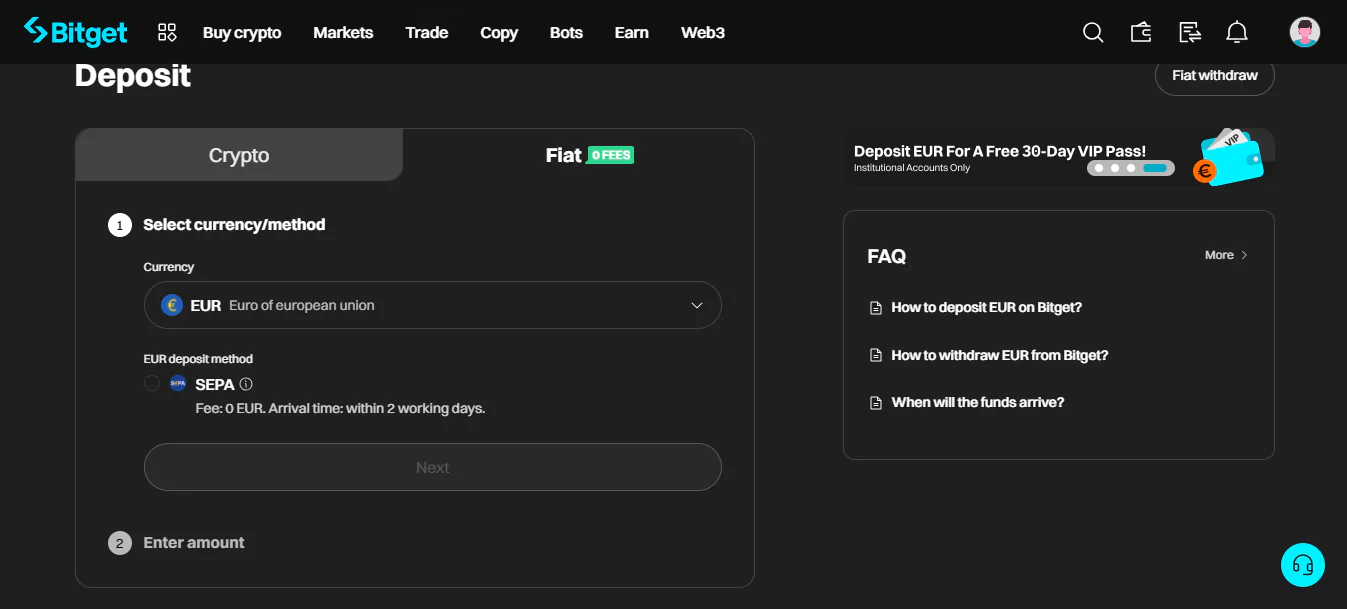Open the notifications bell icon
The width and height of the screenshot is (1347, 609).
coord(1237,33)
